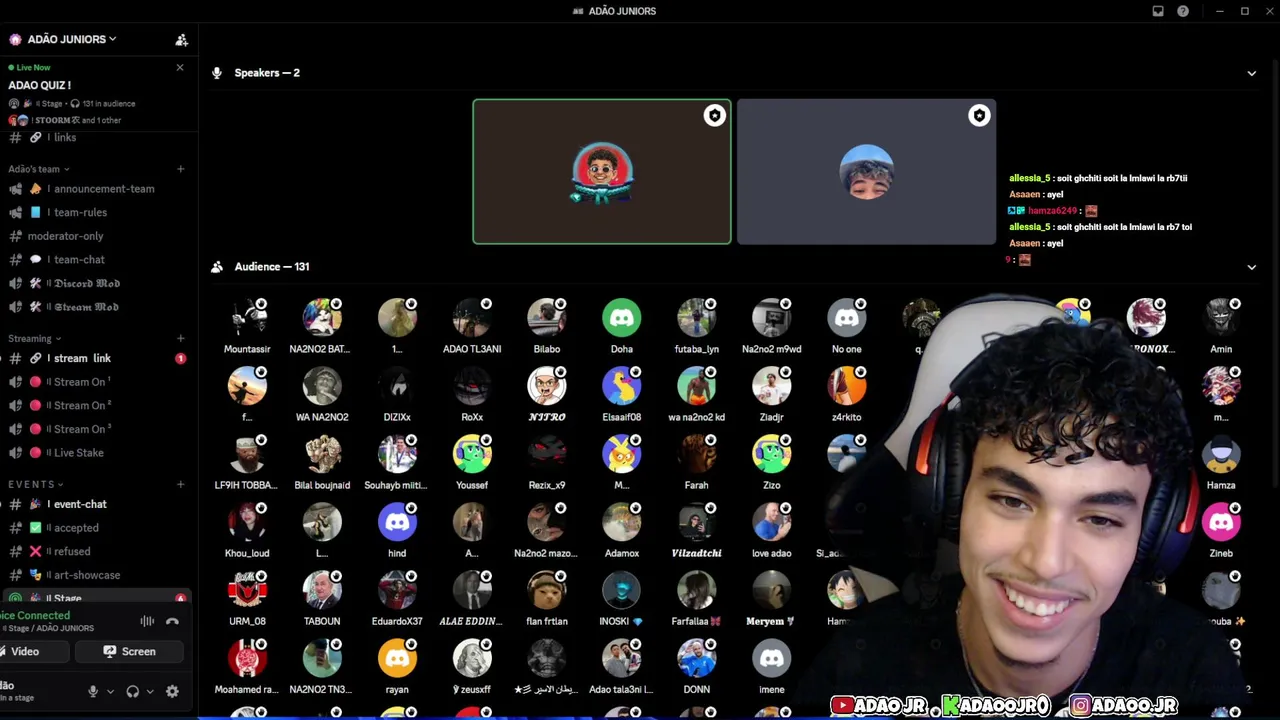Collapse the EVENTS category

[36, 484]
